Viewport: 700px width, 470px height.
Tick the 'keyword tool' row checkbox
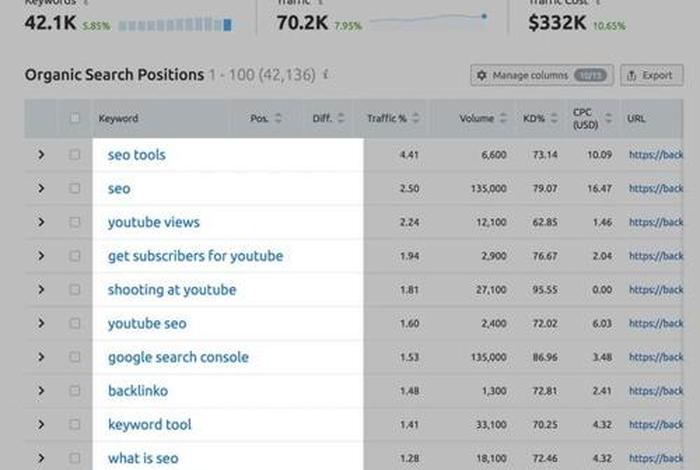tap(75, 424)
